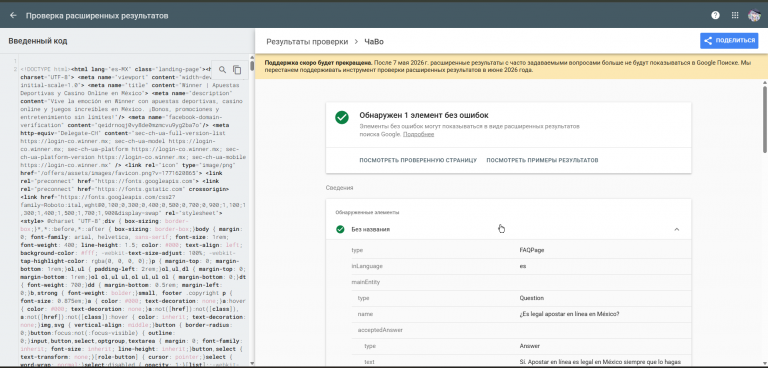Click Посмотреть проверенную страницу
The height and width of the screenshot is (368, 768).
tap(418, 160)
